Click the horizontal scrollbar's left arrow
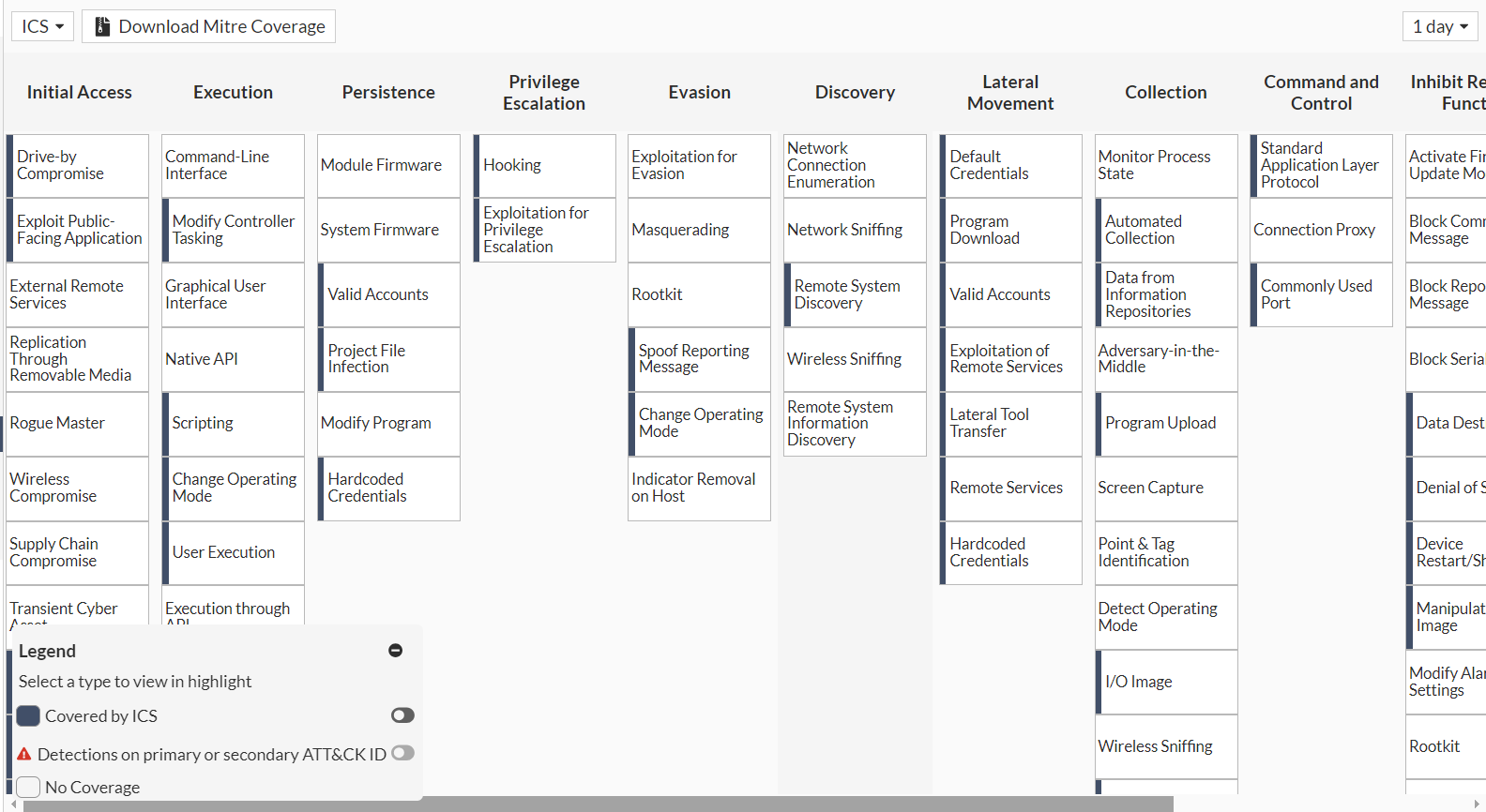This screenshot has height=812, width=1486. pos(13,804)
